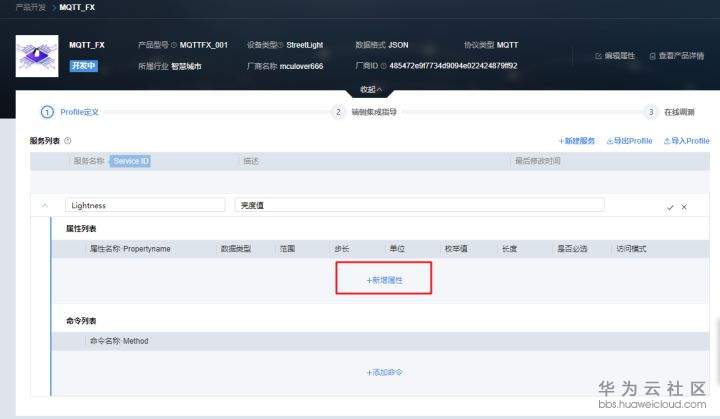
Task: Confirm service edit with checkmark icon
Action: pos(670,207)
